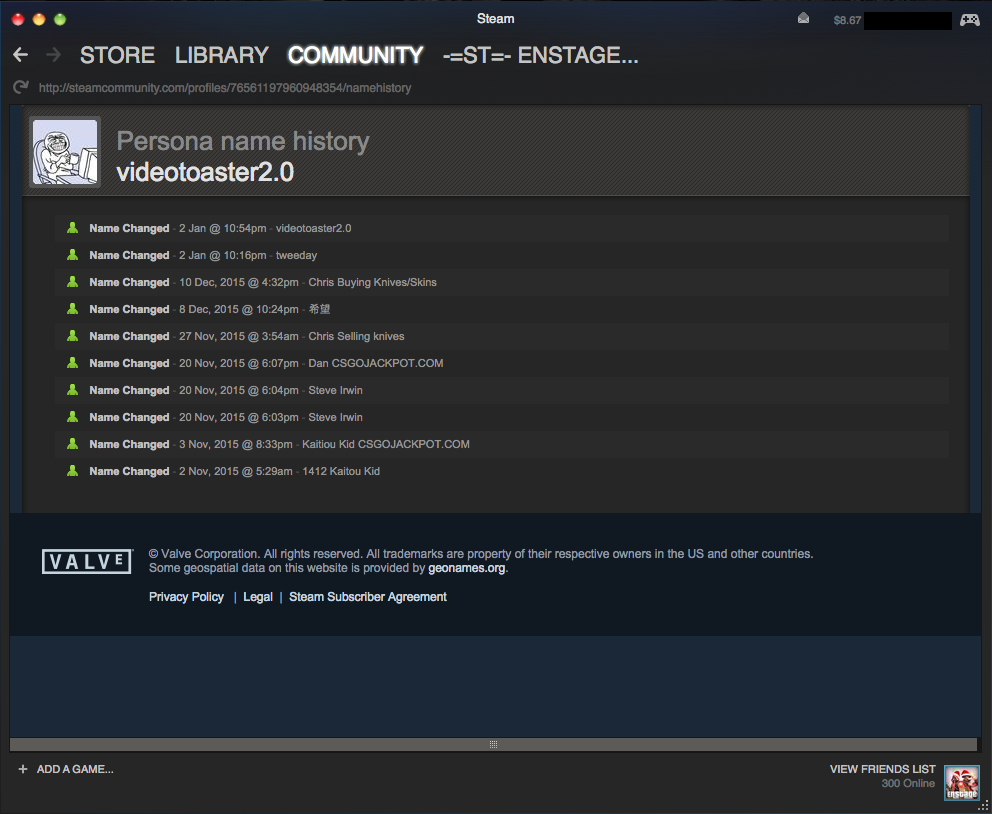
Task: Click the Legal footer link
Action: 257,597
